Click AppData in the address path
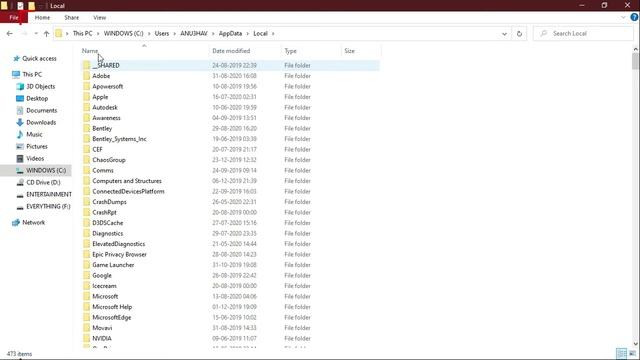Image resolution: width=640 pixels, height=360 pixels. click(230, 33)
